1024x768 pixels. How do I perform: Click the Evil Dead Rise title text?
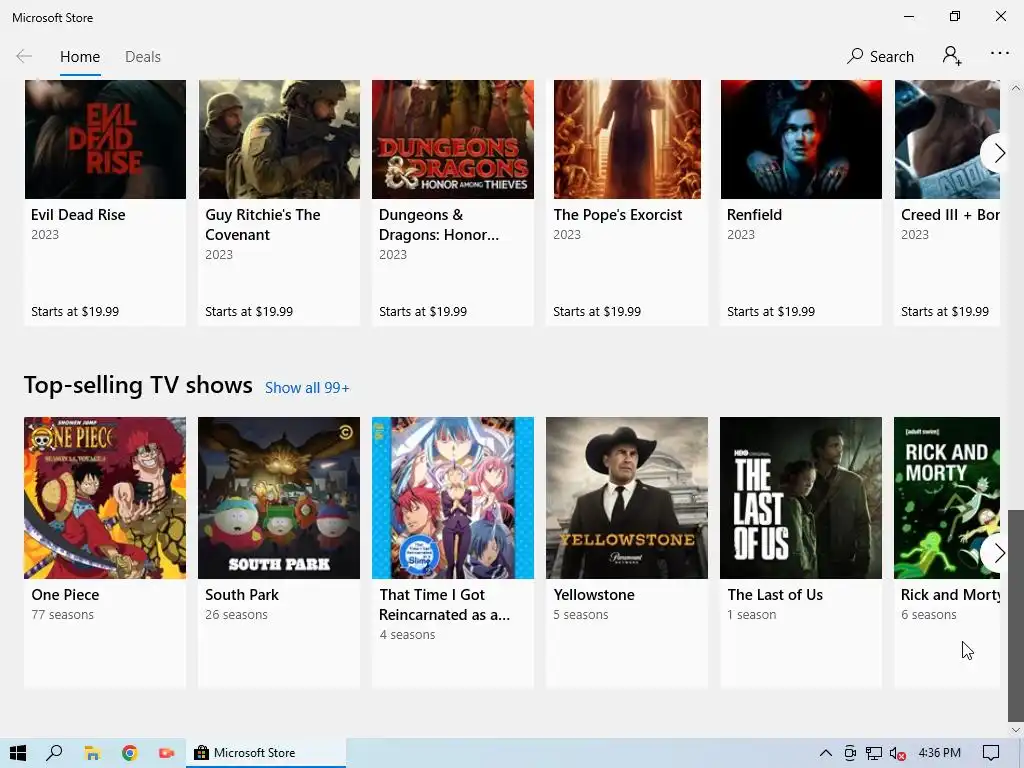coord(78,215)
